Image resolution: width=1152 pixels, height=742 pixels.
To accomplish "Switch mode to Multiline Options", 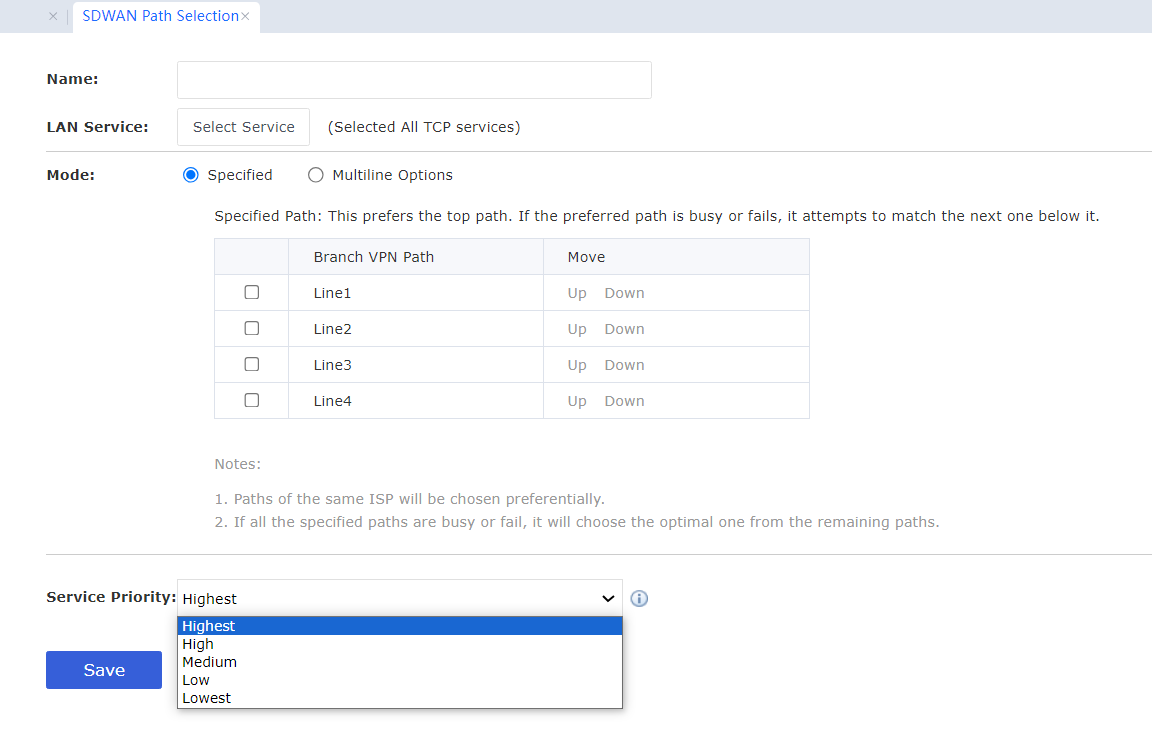I will coord(316,175).
